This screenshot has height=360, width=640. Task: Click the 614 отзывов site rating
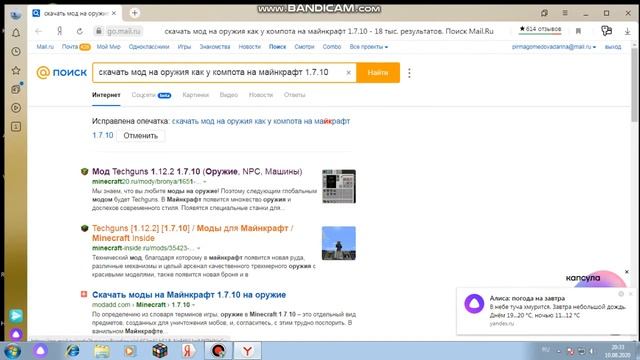click(x=540, y=29)
